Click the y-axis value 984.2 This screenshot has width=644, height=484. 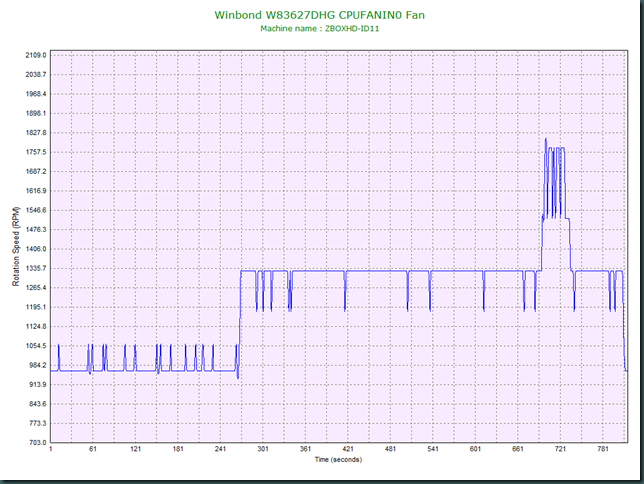pos(38,365)
